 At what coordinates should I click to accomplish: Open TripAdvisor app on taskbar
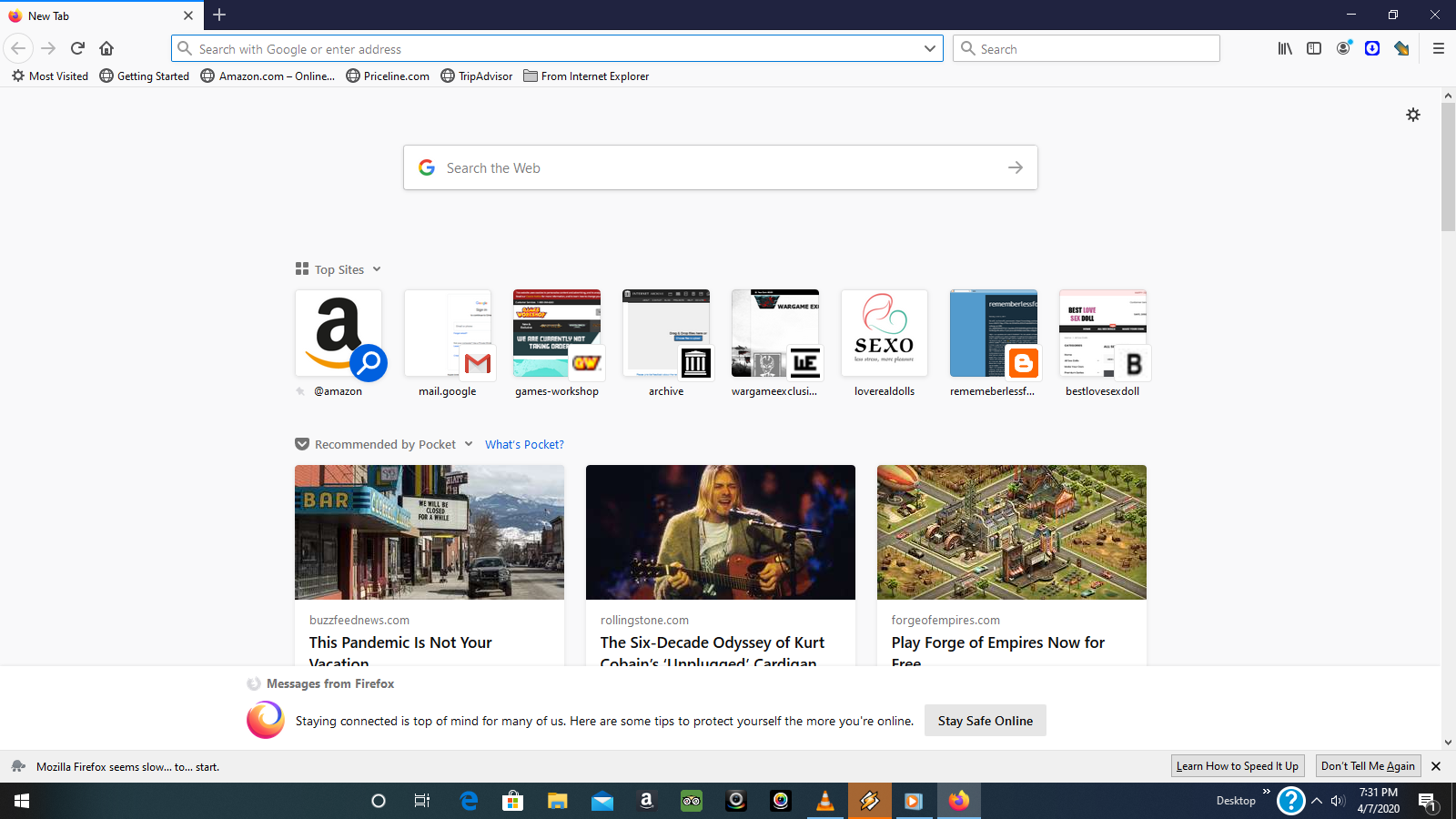click(x=692, y=801)
